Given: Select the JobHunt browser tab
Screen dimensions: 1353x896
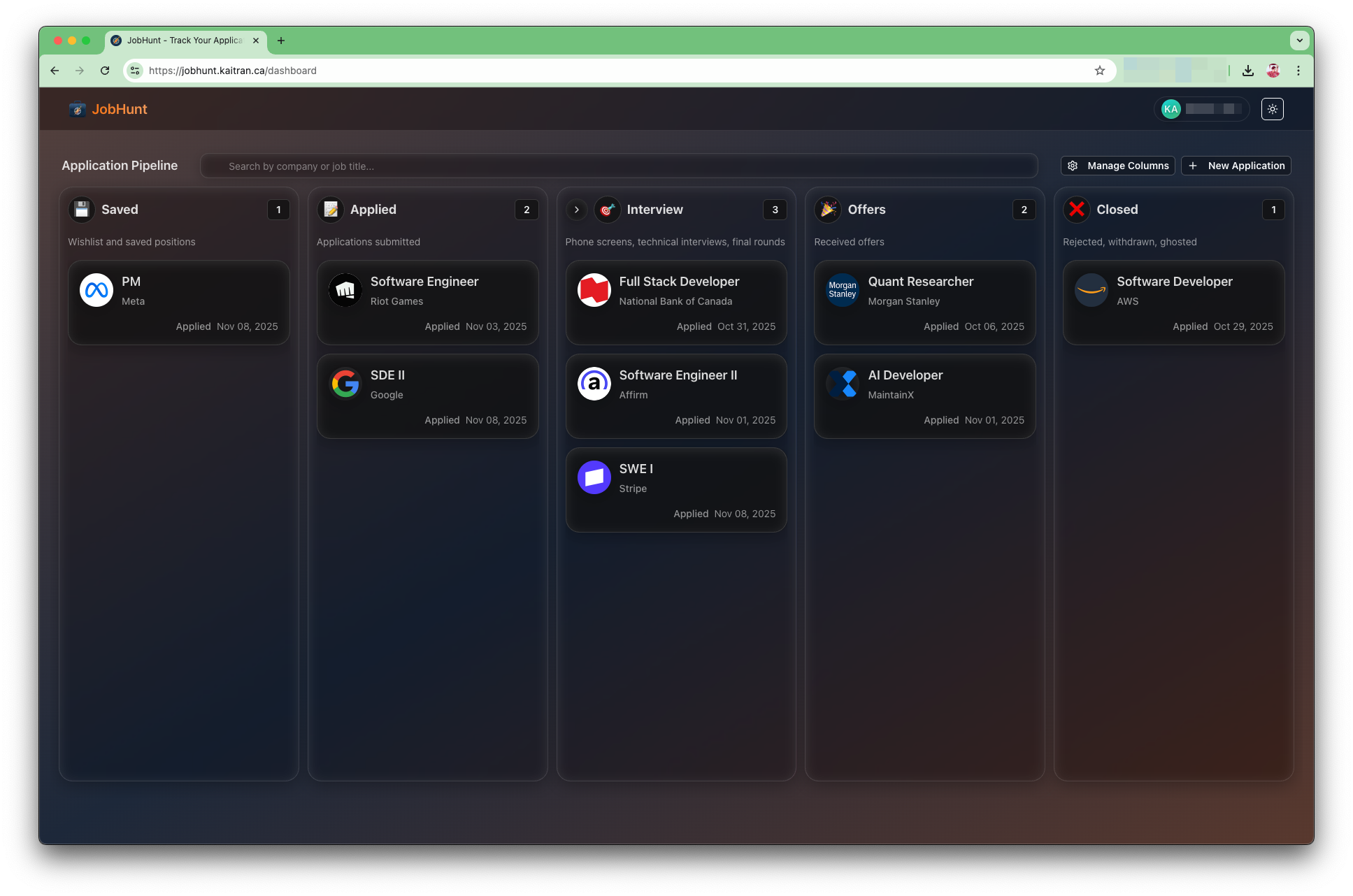Looking at the screenshot, I should coord(178,41).
